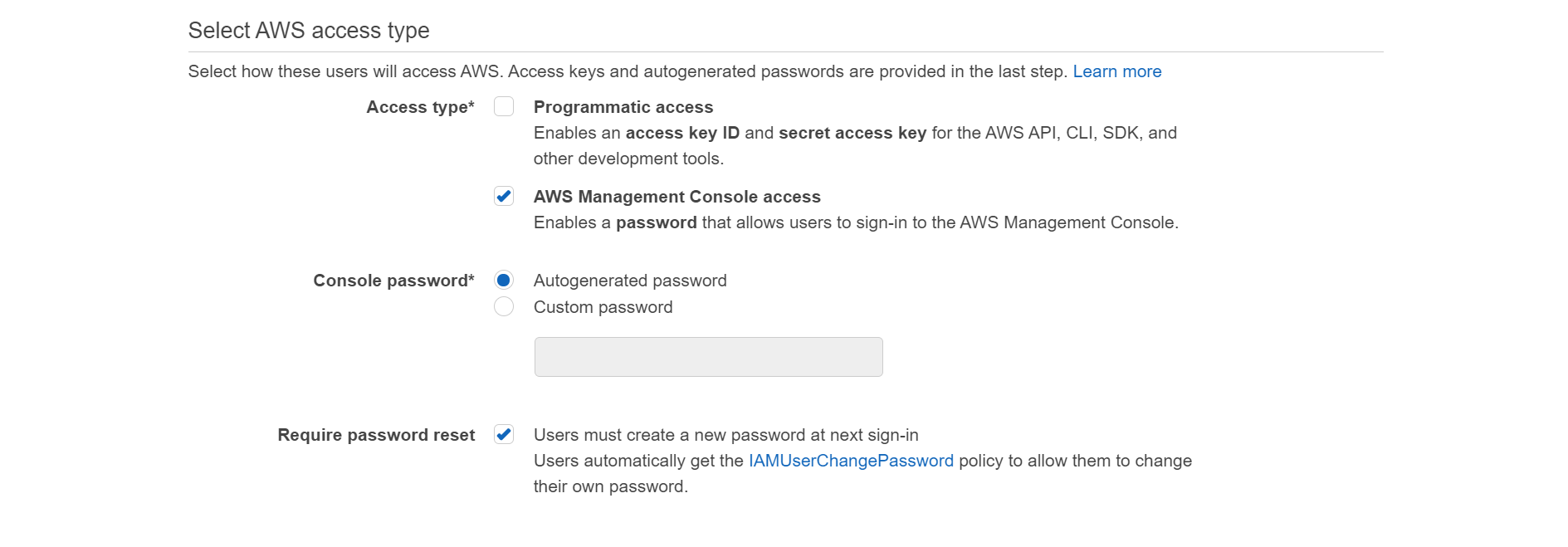Enable the Programmatic access checkbox
Image resolution: width=1568 pixels, height=547 pixels.
coord(504,107)
